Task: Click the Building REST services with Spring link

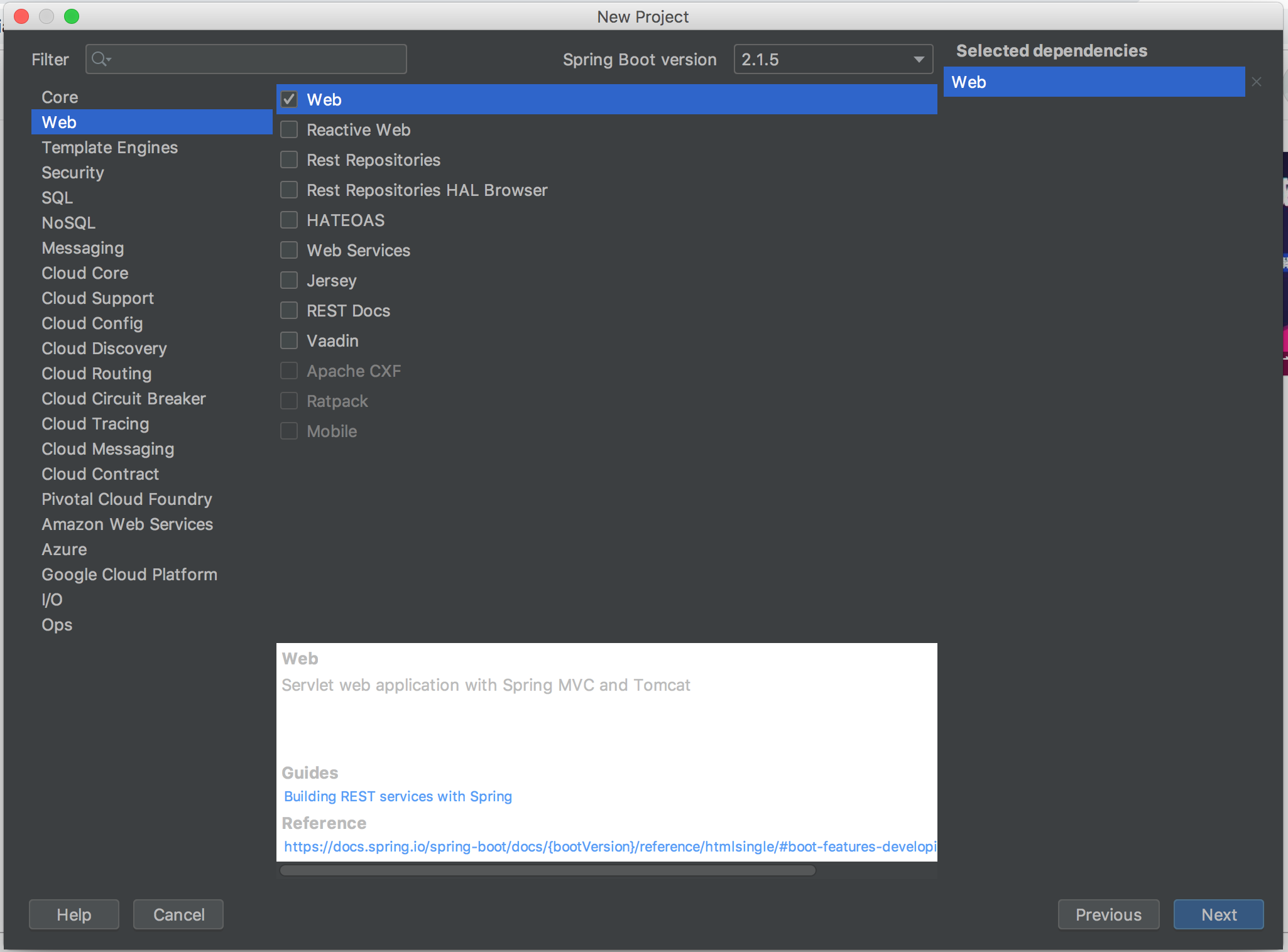Action: point(398,797)
